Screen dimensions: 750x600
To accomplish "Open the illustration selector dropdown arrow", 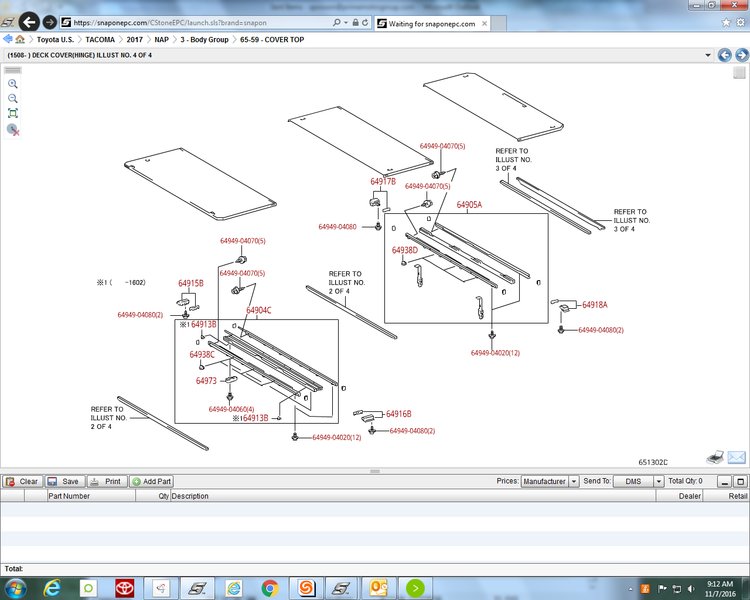I will click(708, 55).
